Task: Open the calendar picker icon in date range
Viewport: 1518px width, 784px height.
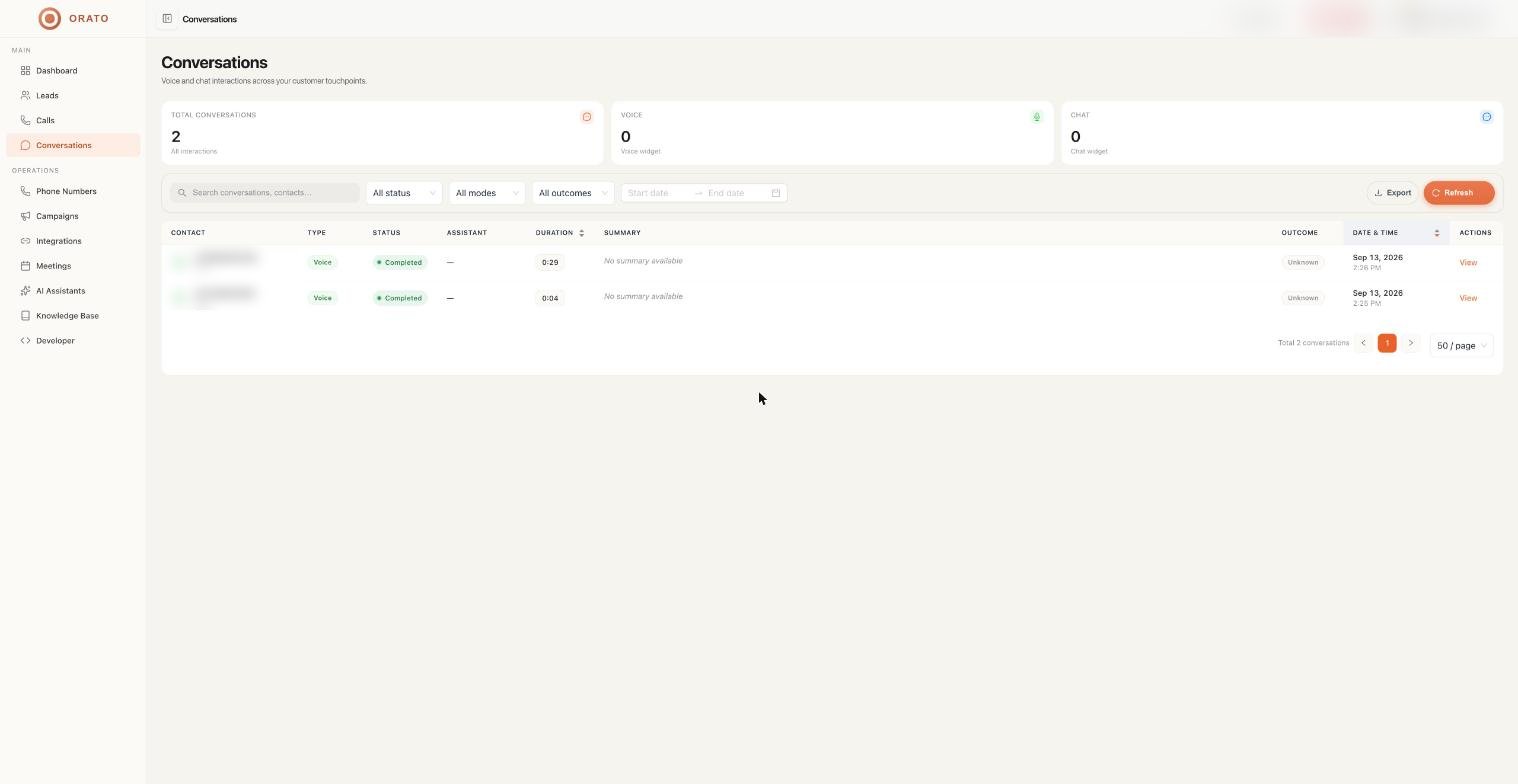Action: pyautogui.click(x=775, y=193)
